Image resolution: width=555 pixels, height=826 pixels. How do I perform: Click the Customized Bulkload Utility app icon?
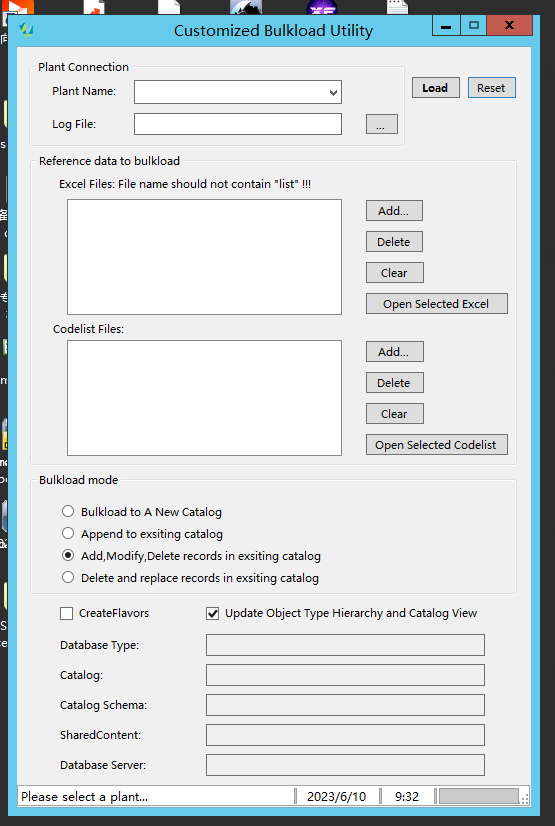point(26,30)
